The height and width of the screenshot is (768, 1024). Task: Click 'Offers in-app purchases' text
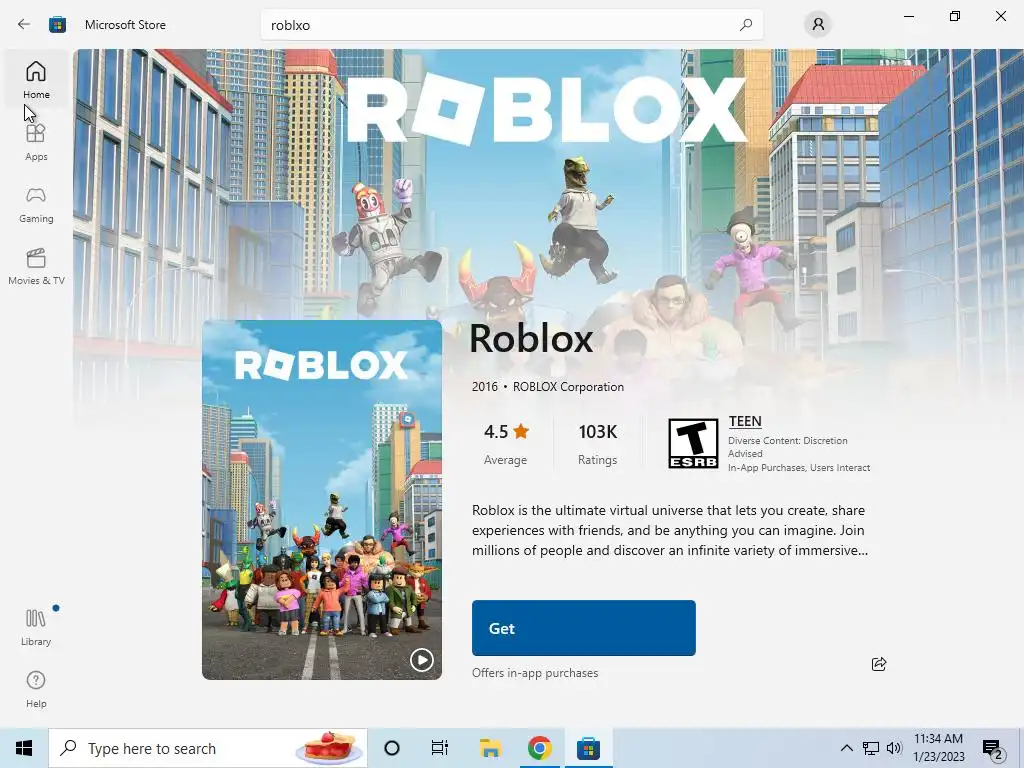click(x=535, y=673)
